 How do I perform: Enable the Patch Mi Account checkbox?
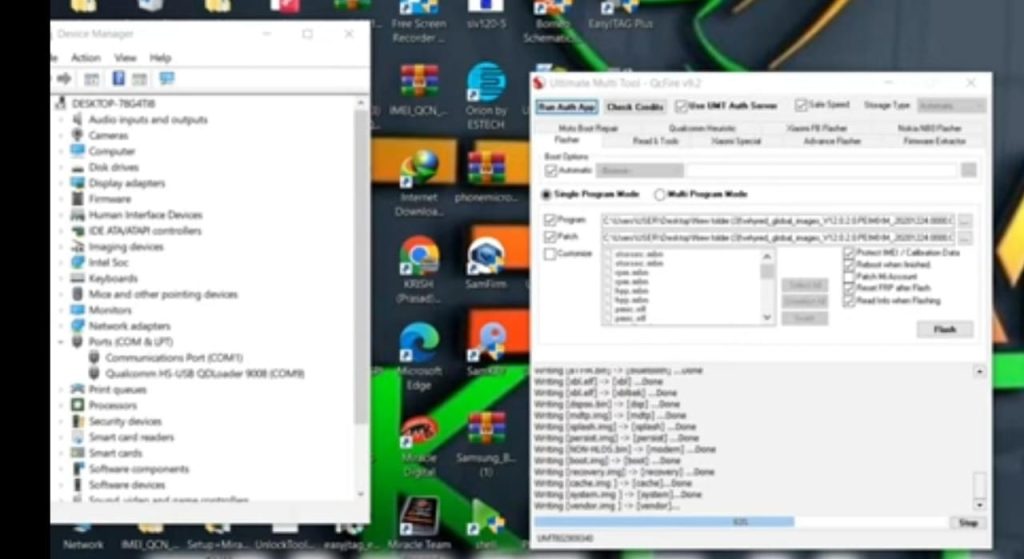click(849, 277)
